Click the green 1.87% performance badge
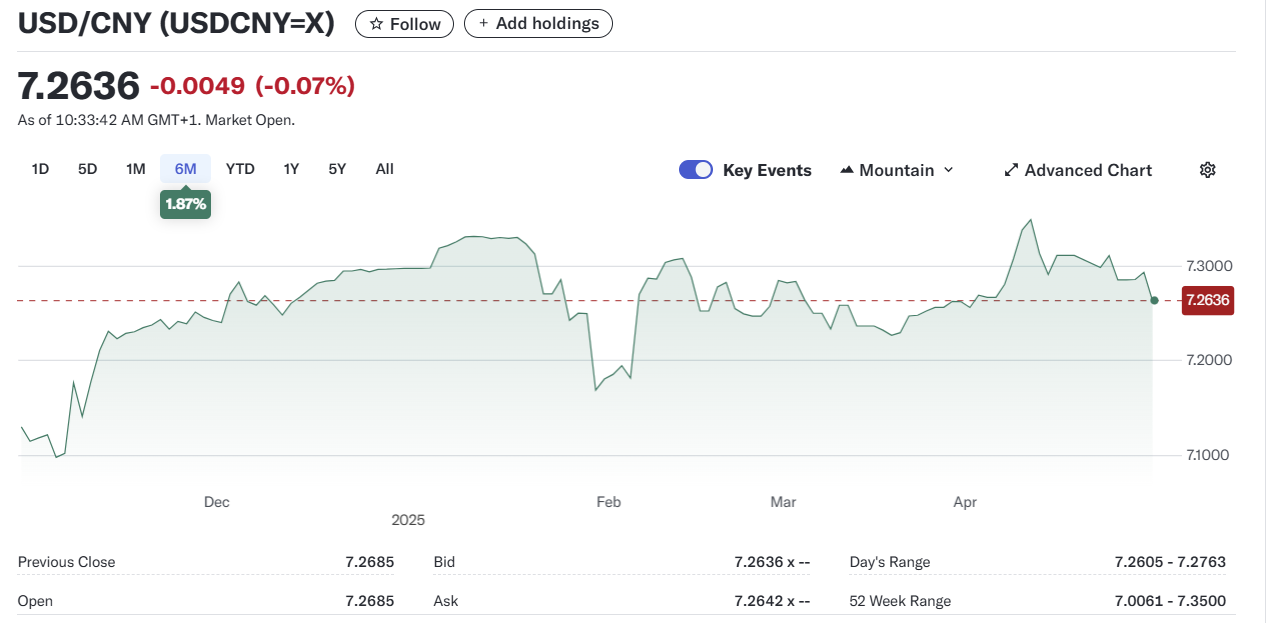The height and width of the screenshot is (623, 1266). [185, 204]
